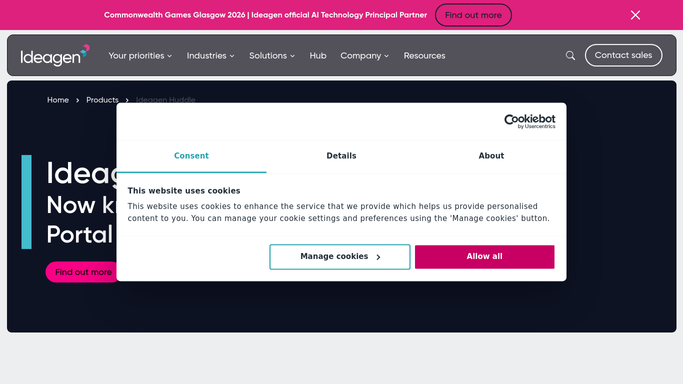Expand the Your priorities menu
Viewport: 683px width, 384px height.
click(140, 56)
